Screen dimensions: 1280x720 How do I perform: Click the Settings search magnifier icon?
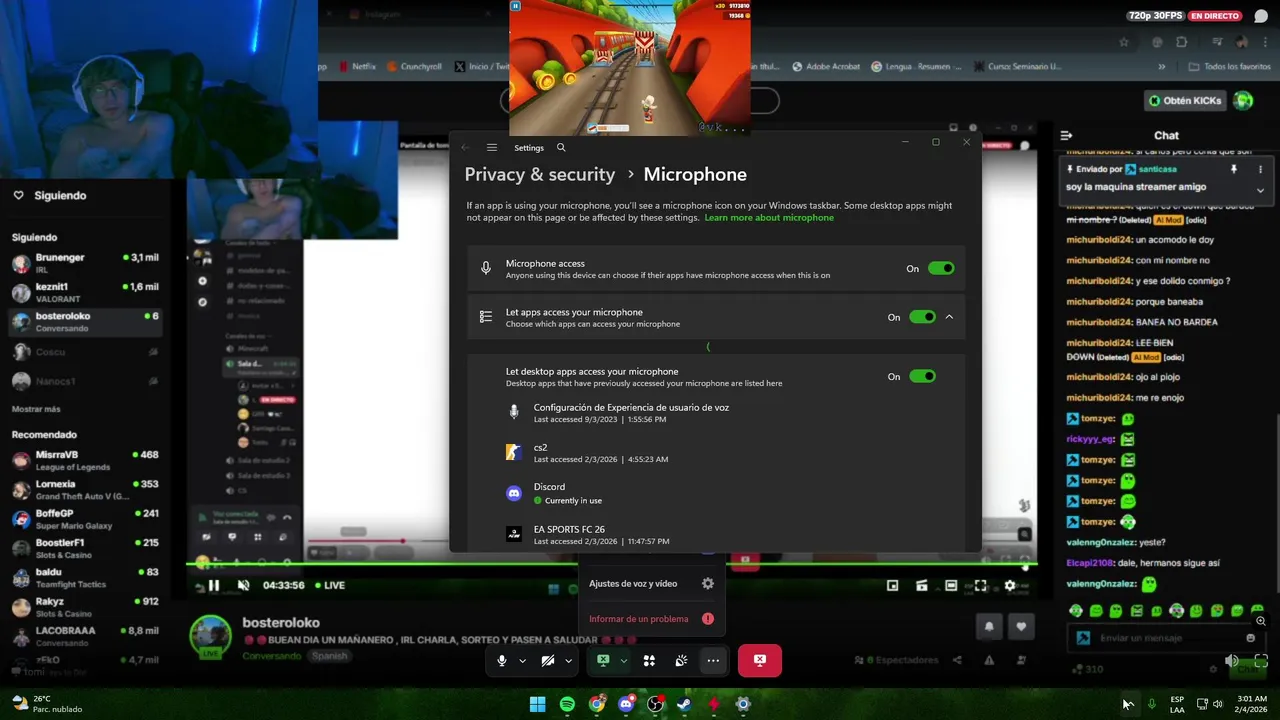click(561, 147)
